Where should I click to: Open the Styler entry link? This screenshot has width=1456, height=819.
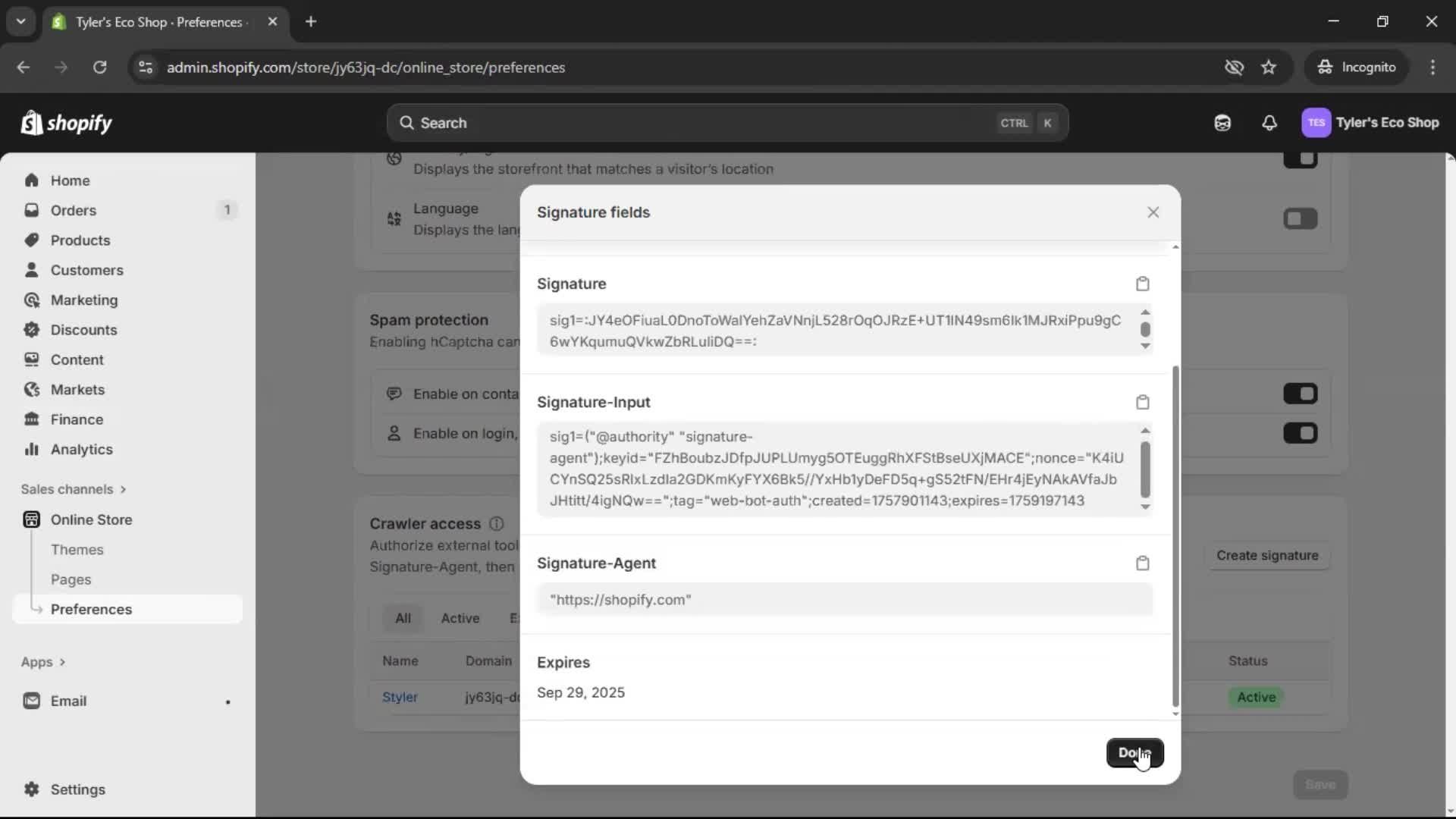(401, 697)
